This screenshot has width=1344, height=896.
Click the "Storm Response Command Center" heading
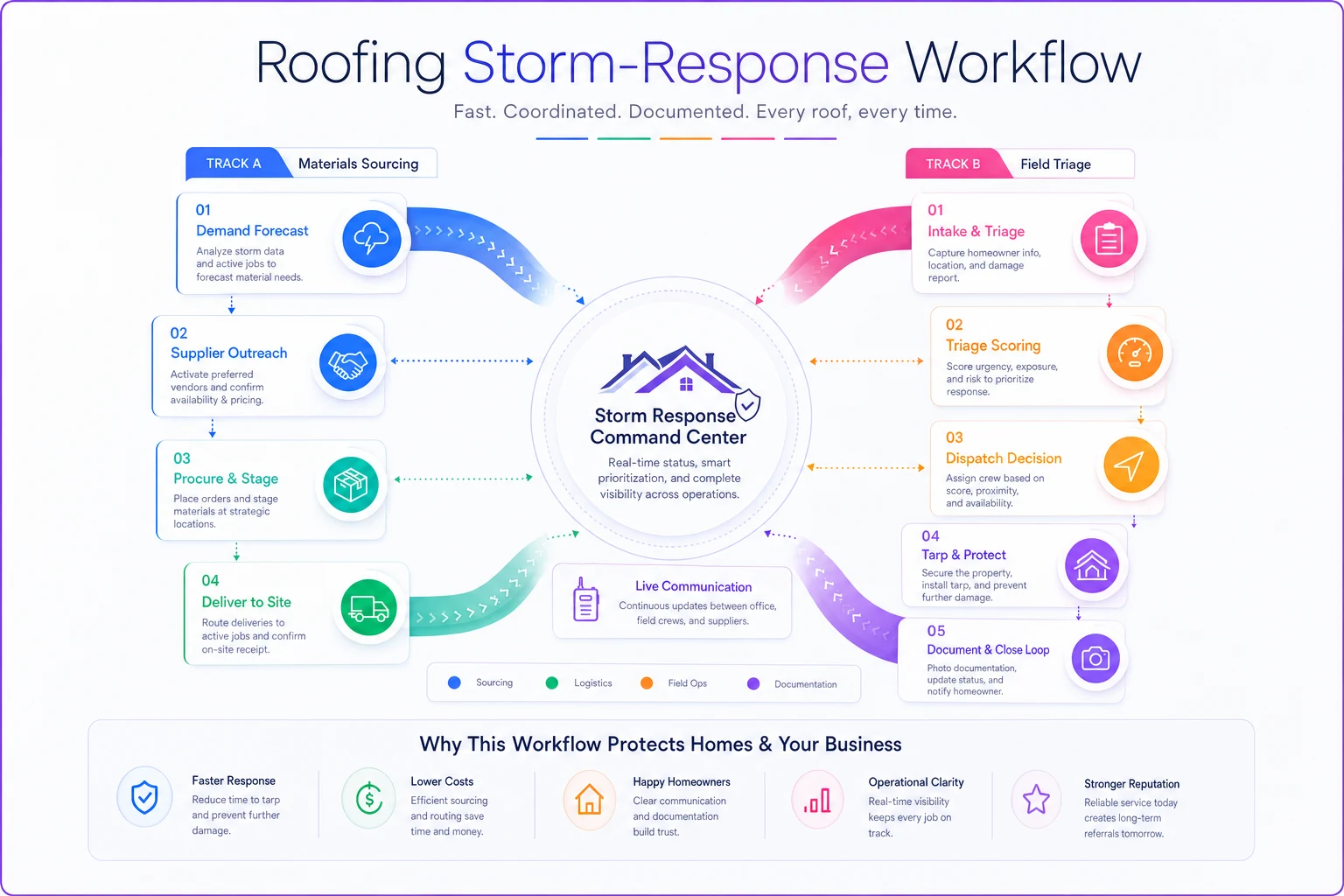pos(668,426)
